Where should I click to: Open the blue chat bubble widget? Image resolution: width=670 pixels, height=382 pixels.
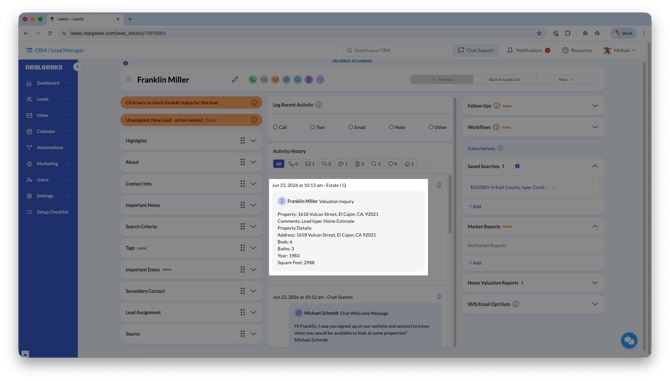pos(629,341)
